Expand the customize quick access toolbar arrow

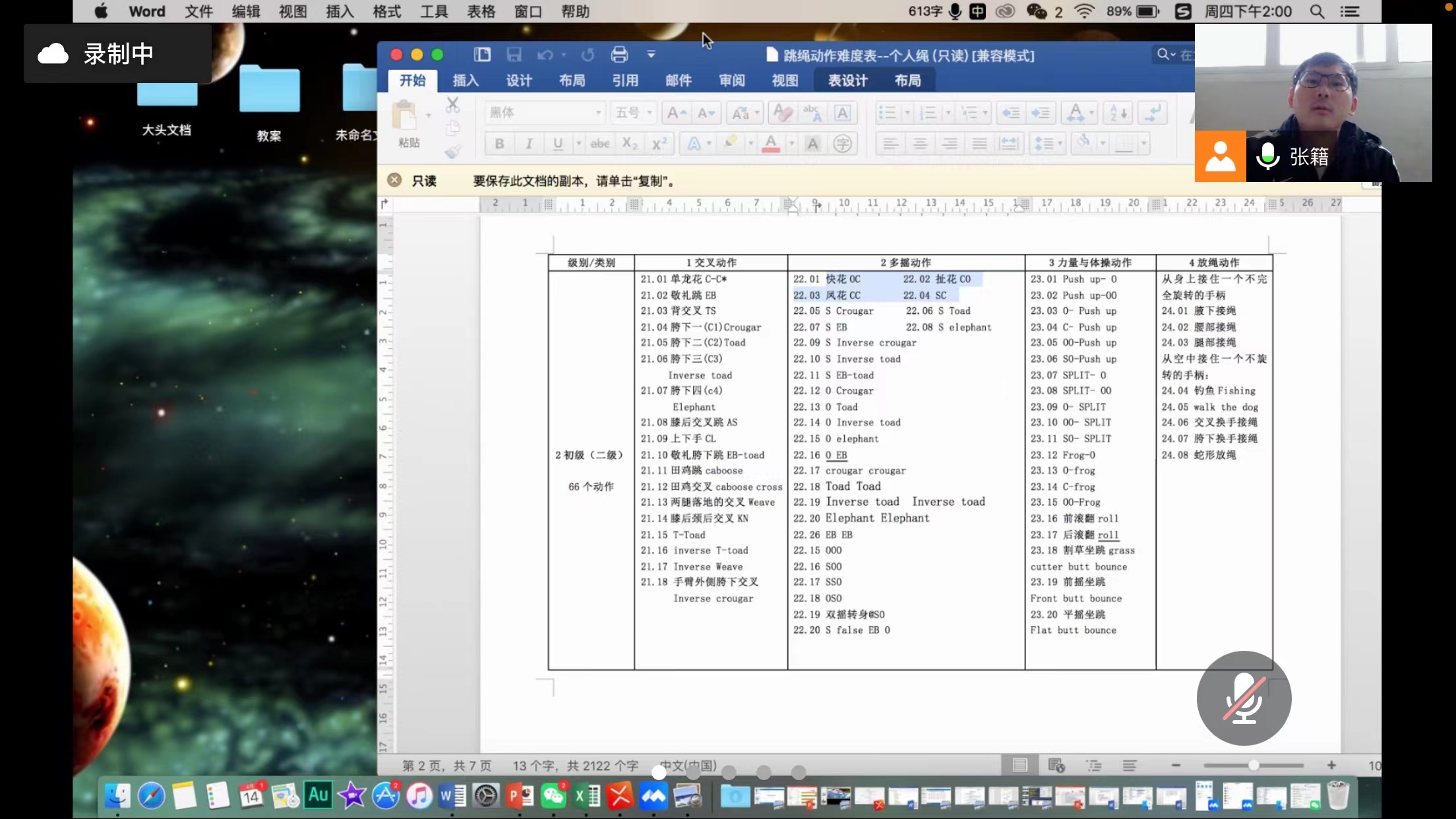tap(651, 55)
